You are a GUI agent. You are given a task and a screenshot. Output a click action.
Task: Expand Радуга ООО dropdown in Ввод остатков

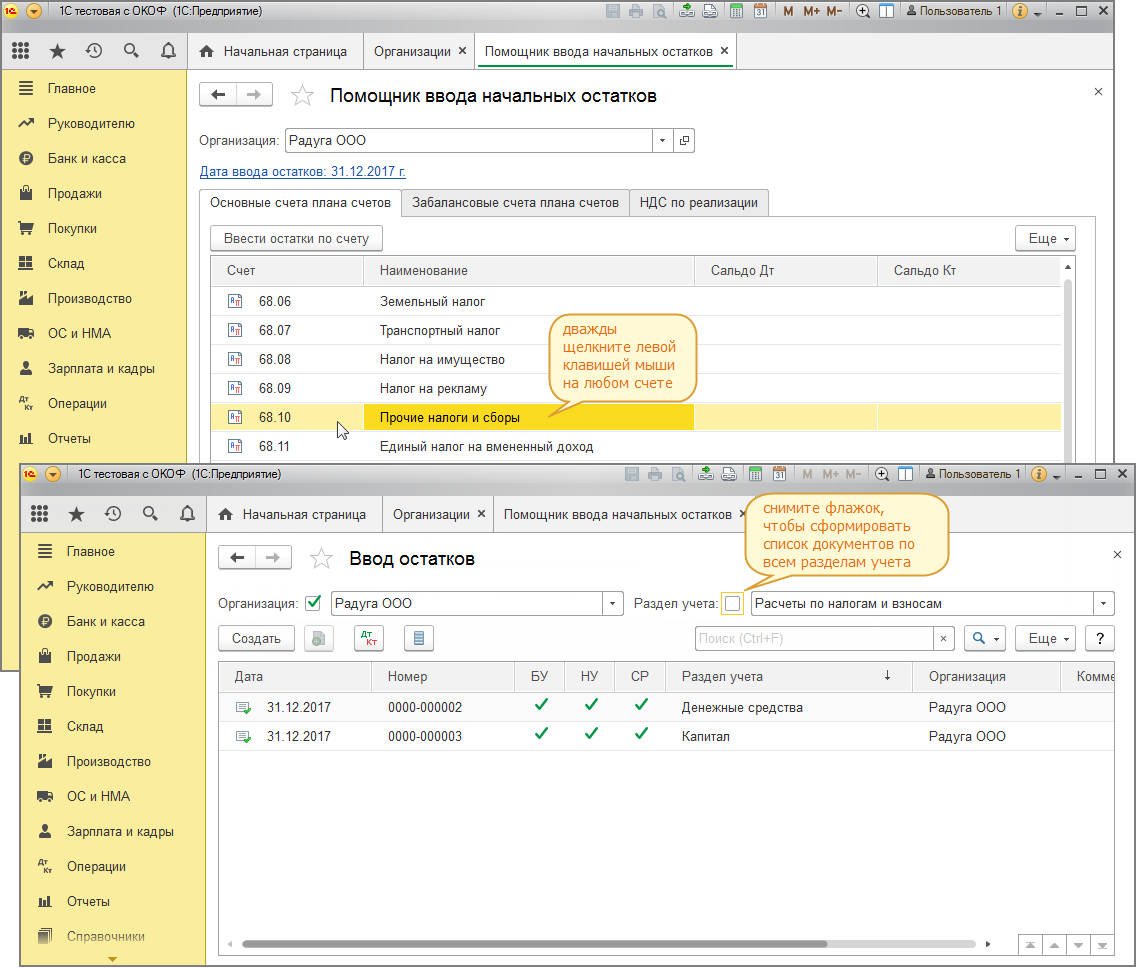pyautogui.click(x=613, y=603)
